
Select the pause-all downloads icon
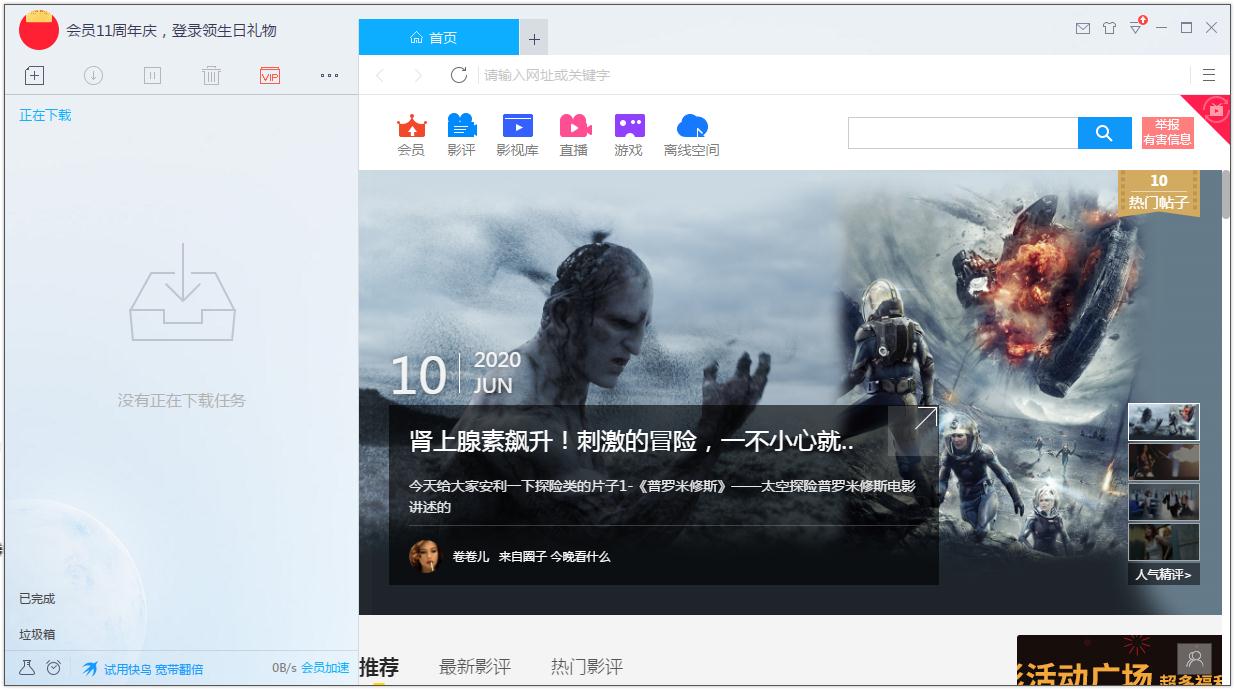tap(152, 75)
